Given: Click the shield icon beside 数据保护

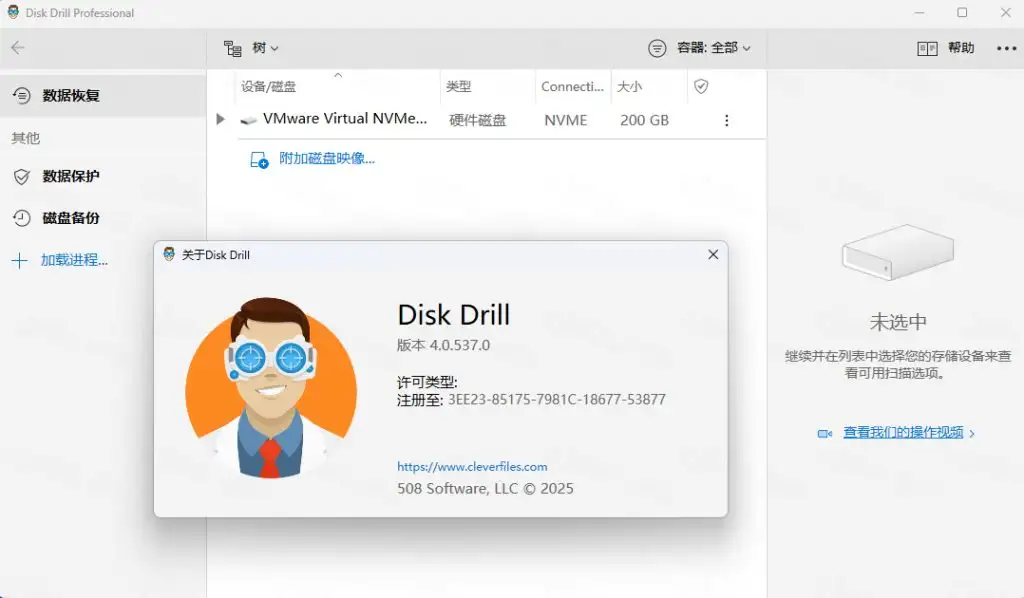Looking at the screenshot, I should click(22, 177).
